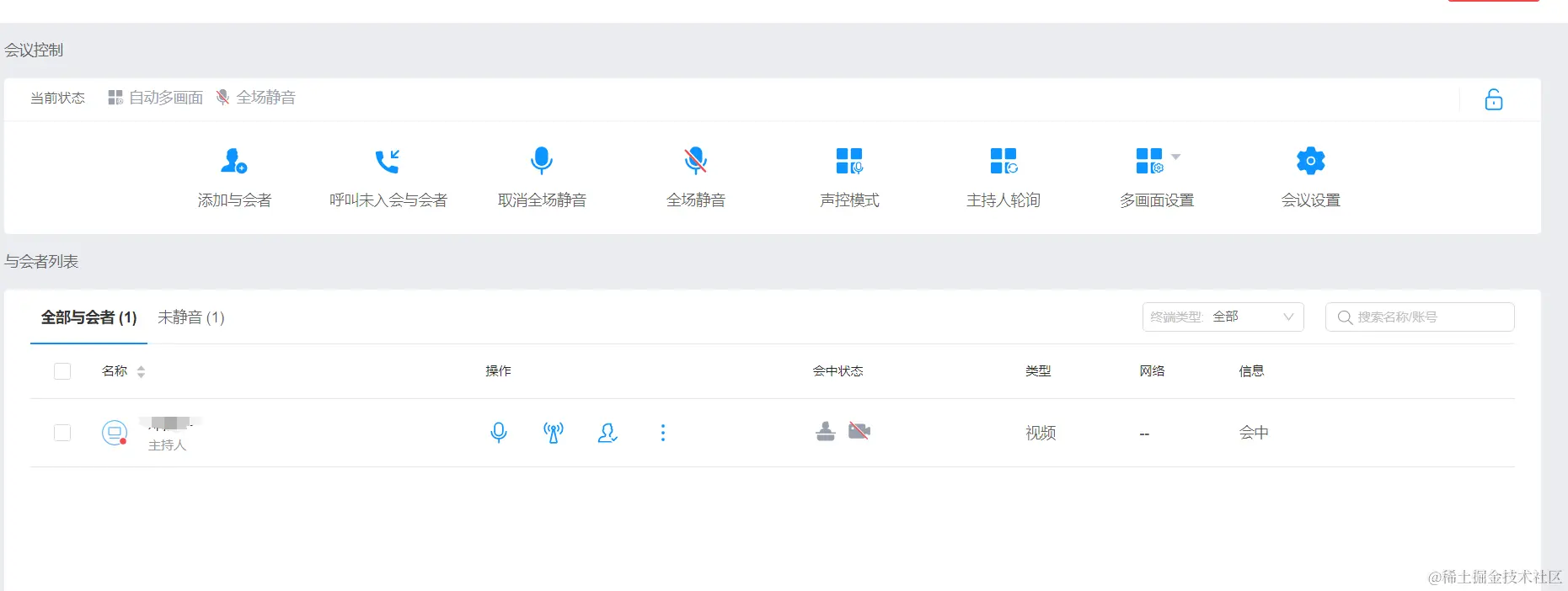Click the host's terminal avatar icon
Viewport: 1568px width, 591px height.
[x=115, y=433]
